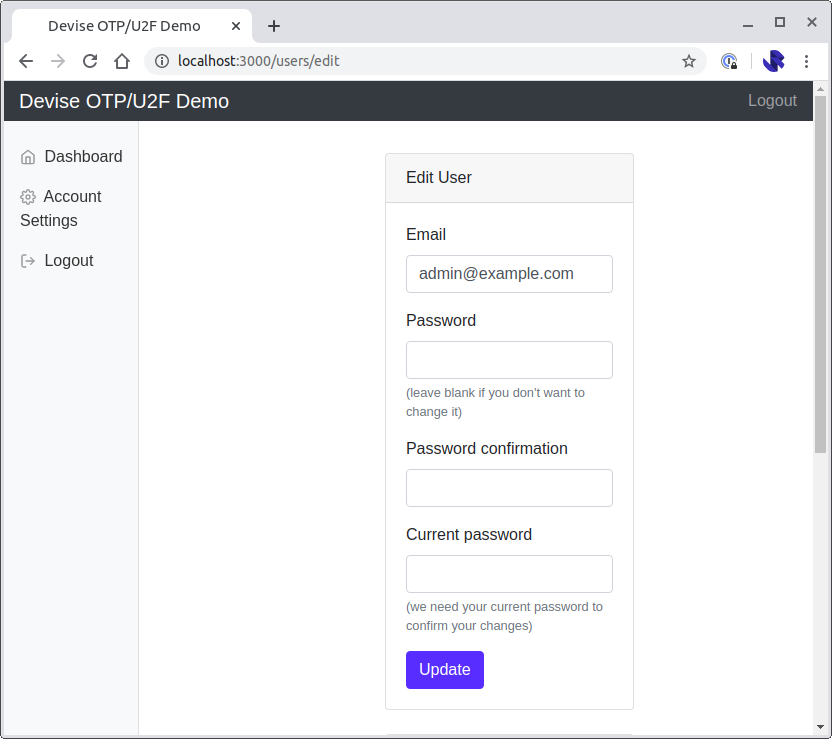Click the browser forward arrow
Viewport: 832px width, 739px height.
58,61
